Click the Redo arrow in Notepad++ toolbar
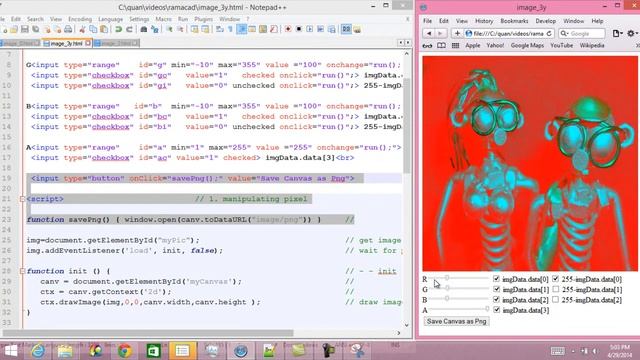This screenshot has height=360, width=640. [x=129, y=29]
